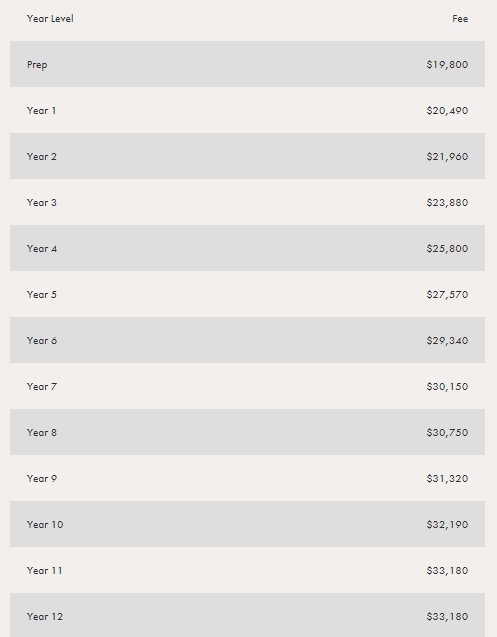Select the Year 1 row label
Image resolution: width=497 pixels, height=637 pixels.
[41, 110]
